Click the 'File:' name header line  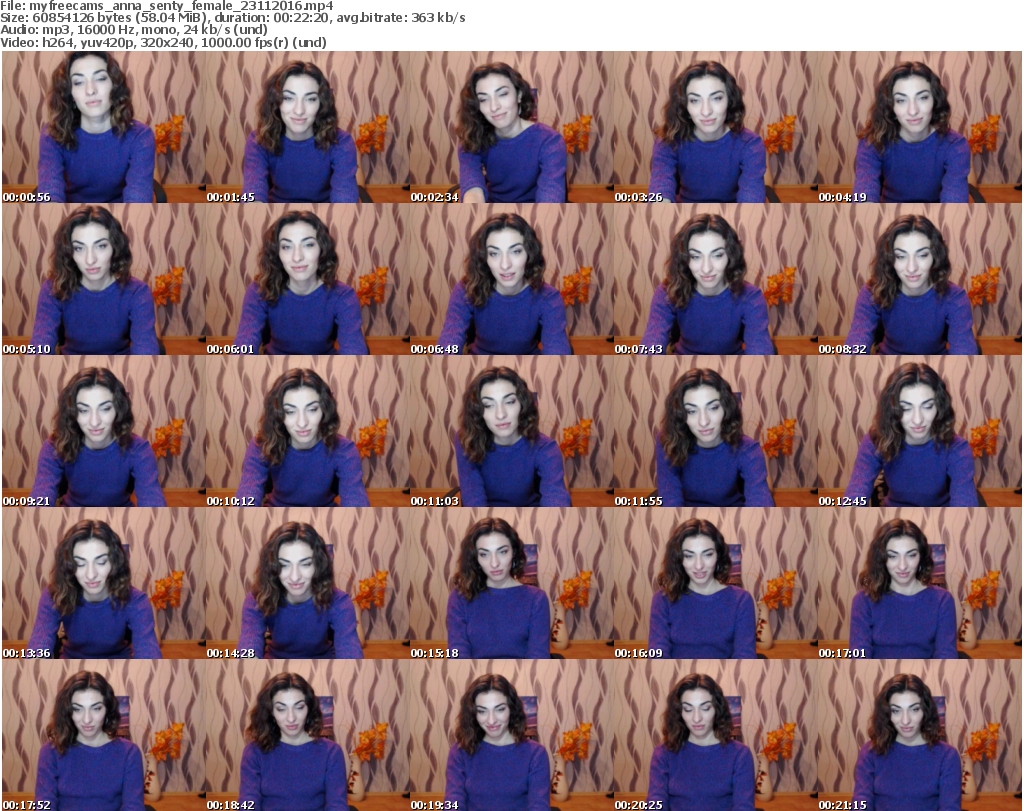click(167, 6)
